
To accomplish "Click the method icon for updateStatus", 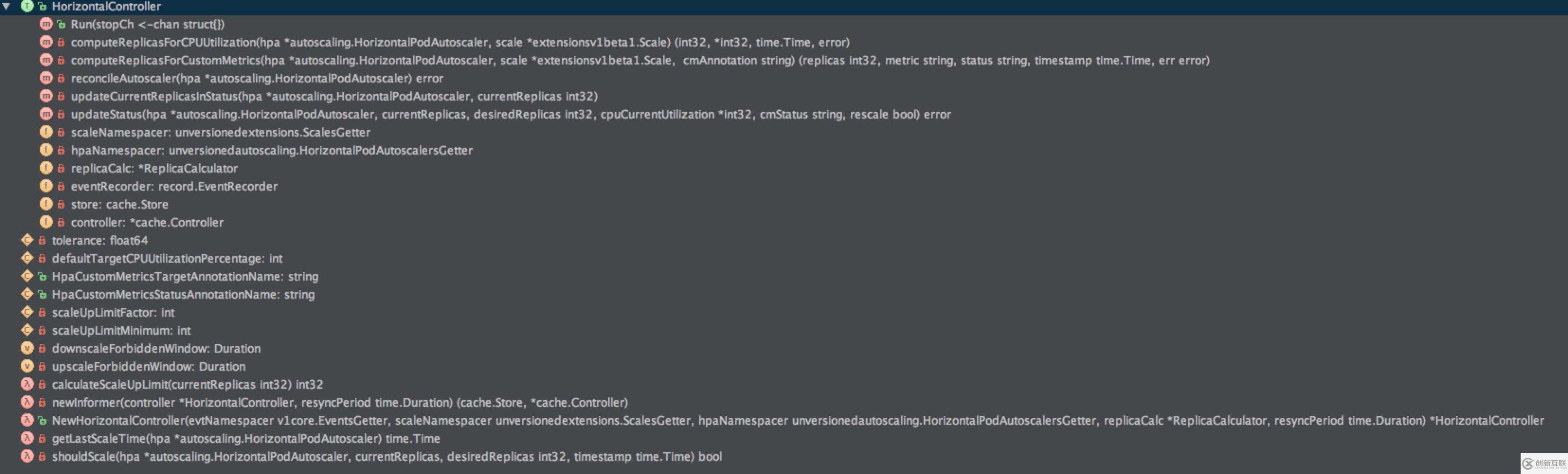I will [x=46, y=114].
